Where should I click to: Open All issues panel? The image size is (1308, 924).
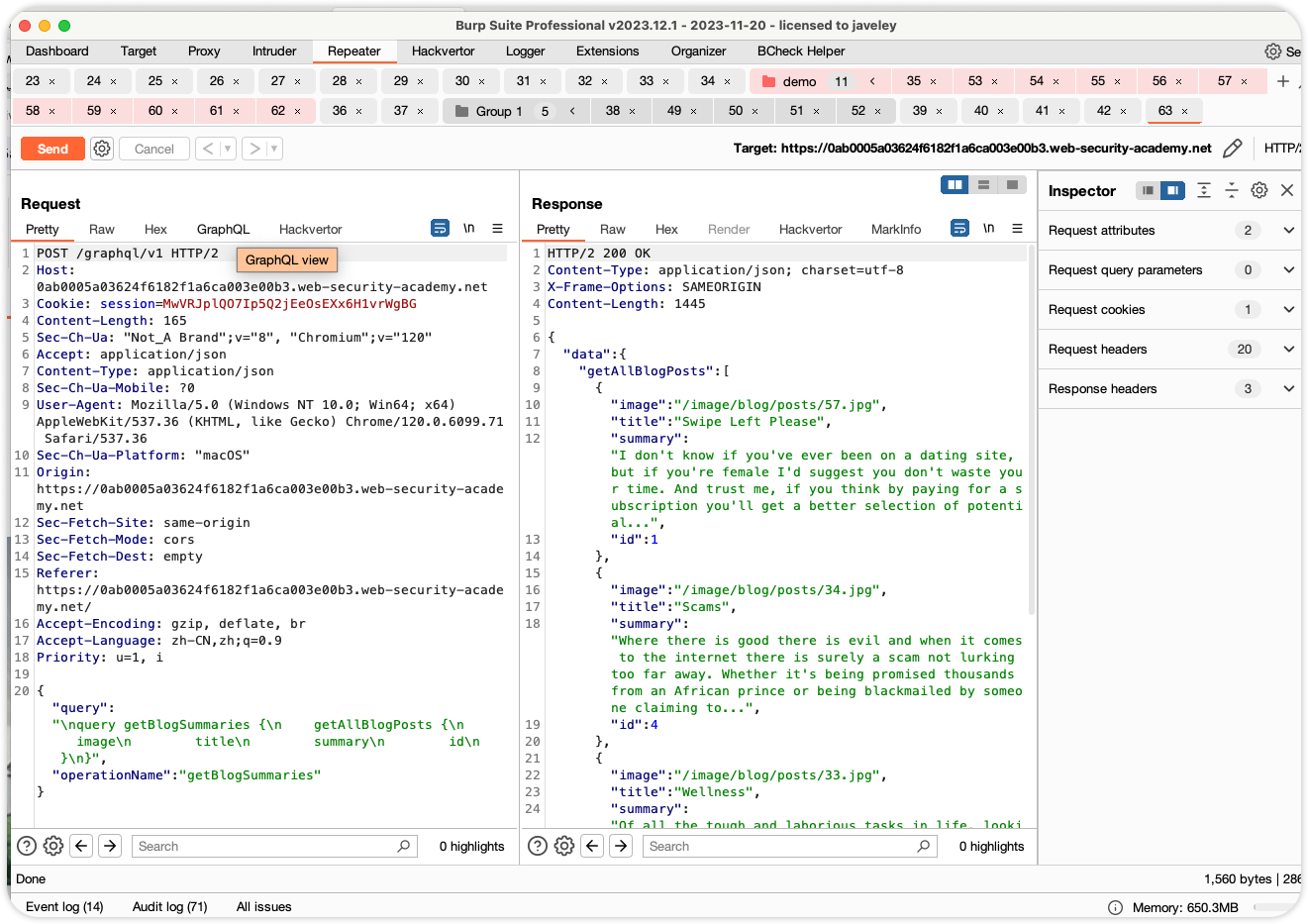pos(264,907)
